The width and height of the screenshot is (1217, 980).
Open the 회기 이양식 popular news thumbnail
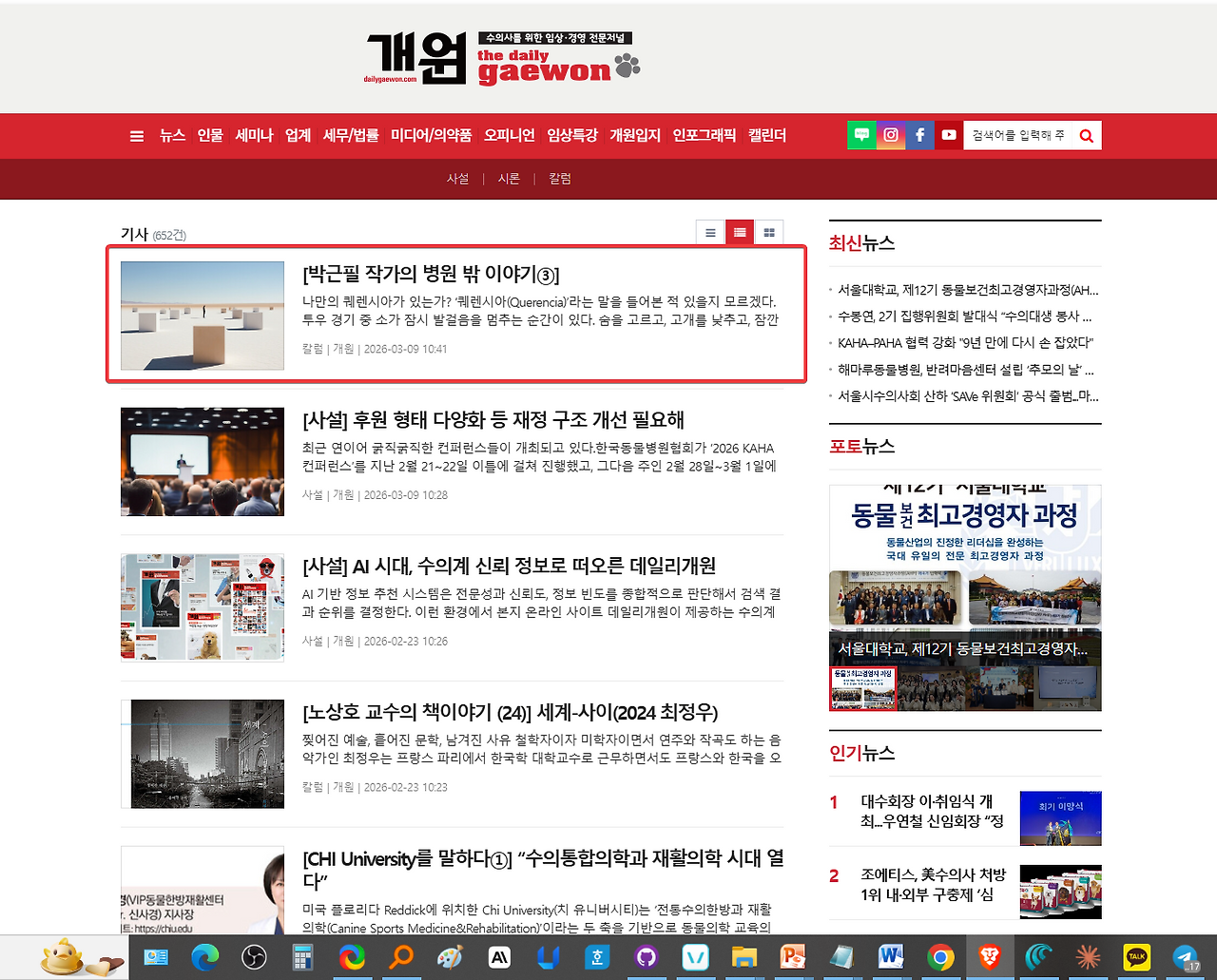click(x=1061, y=818)
